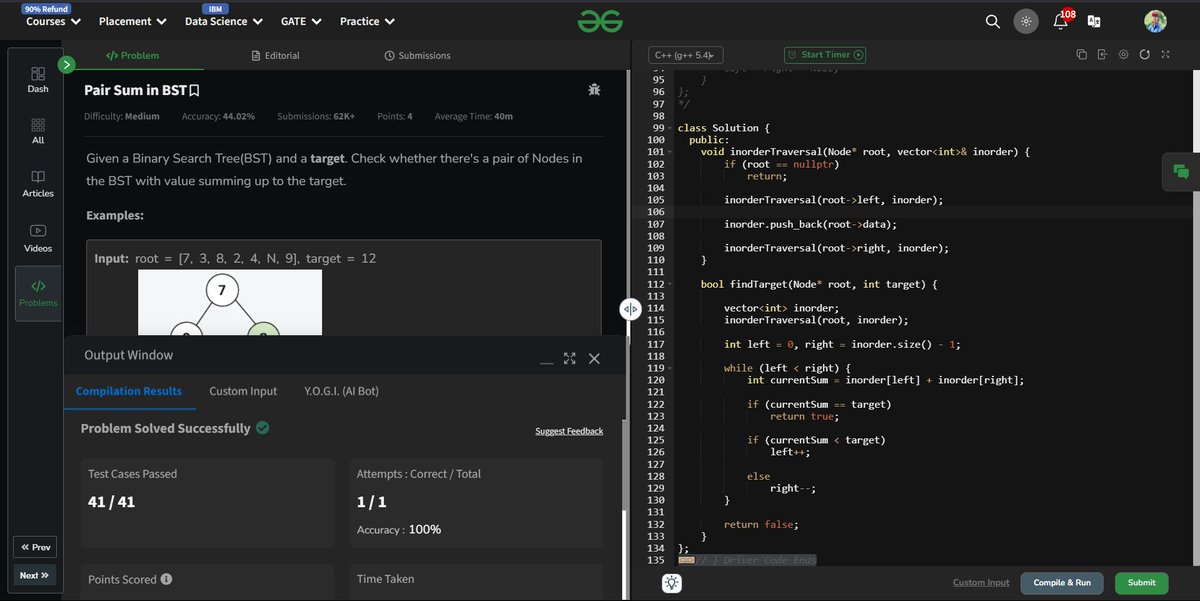Screen dimensions: 1200x601
Task: Click the editor import/export file icon
Action: click(1102, 55)
